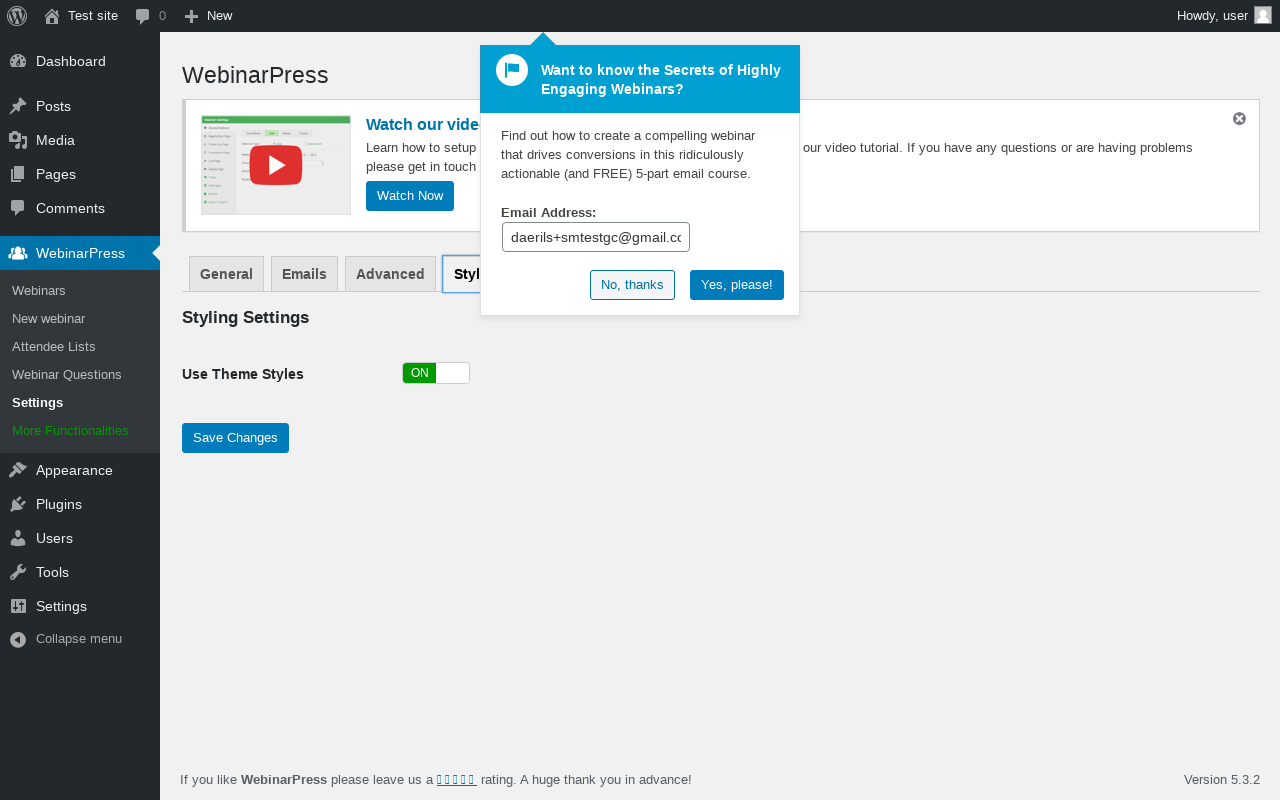The height and width of the screenshot is (800, 1280).
Task: Click the Dashboard gauge icon
Action: pos(18,61)
